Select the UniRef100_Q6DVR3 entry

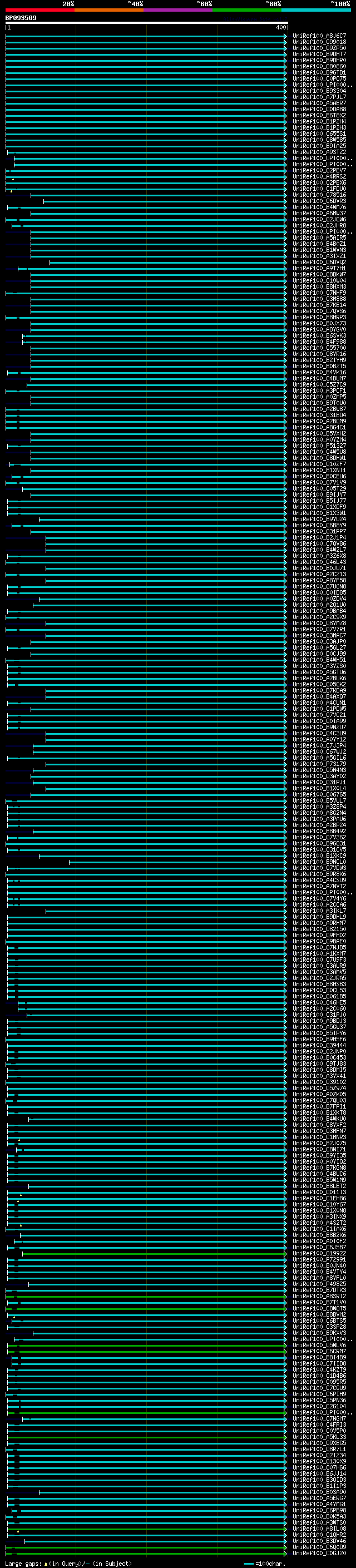[x=319, y=201]
